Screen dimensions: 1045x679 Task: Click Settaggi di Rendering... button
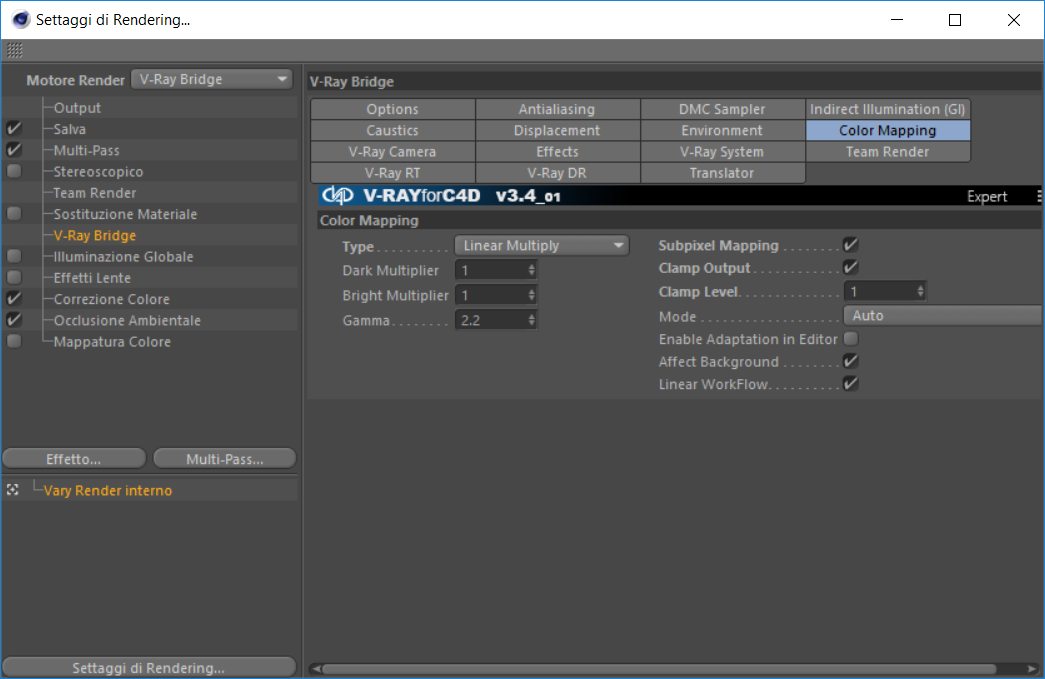[149, 667]
